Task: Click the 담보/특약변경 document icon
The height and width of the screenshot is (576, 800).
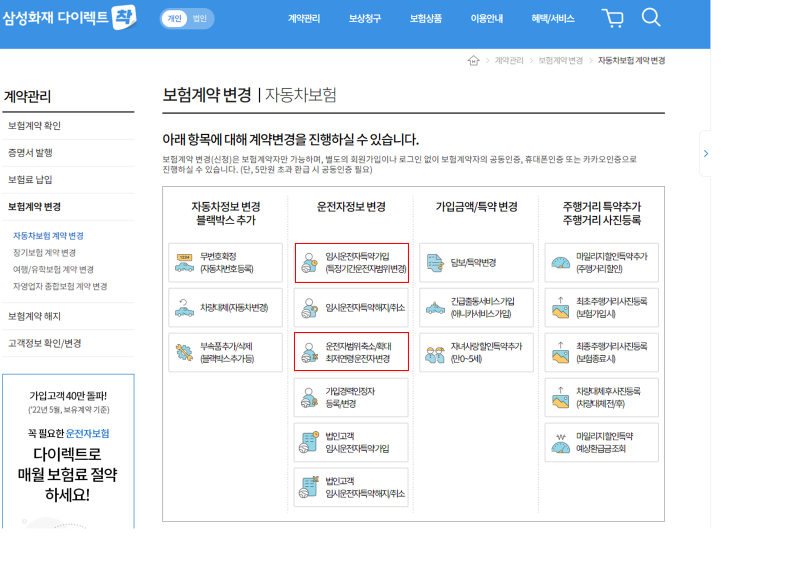Action: tap(435, 263)
